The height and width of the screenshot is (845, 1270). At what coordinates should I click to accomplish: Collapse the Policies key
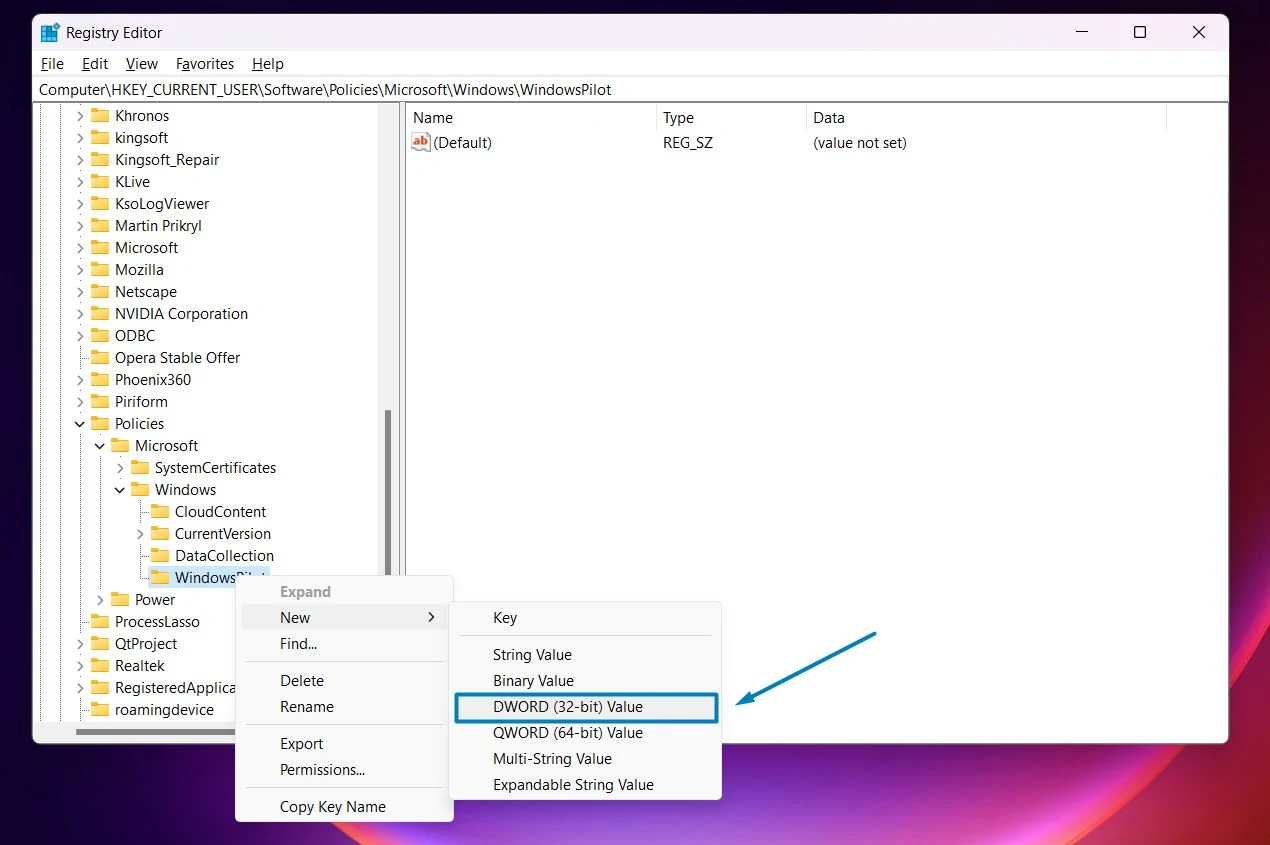coord(80,423)
